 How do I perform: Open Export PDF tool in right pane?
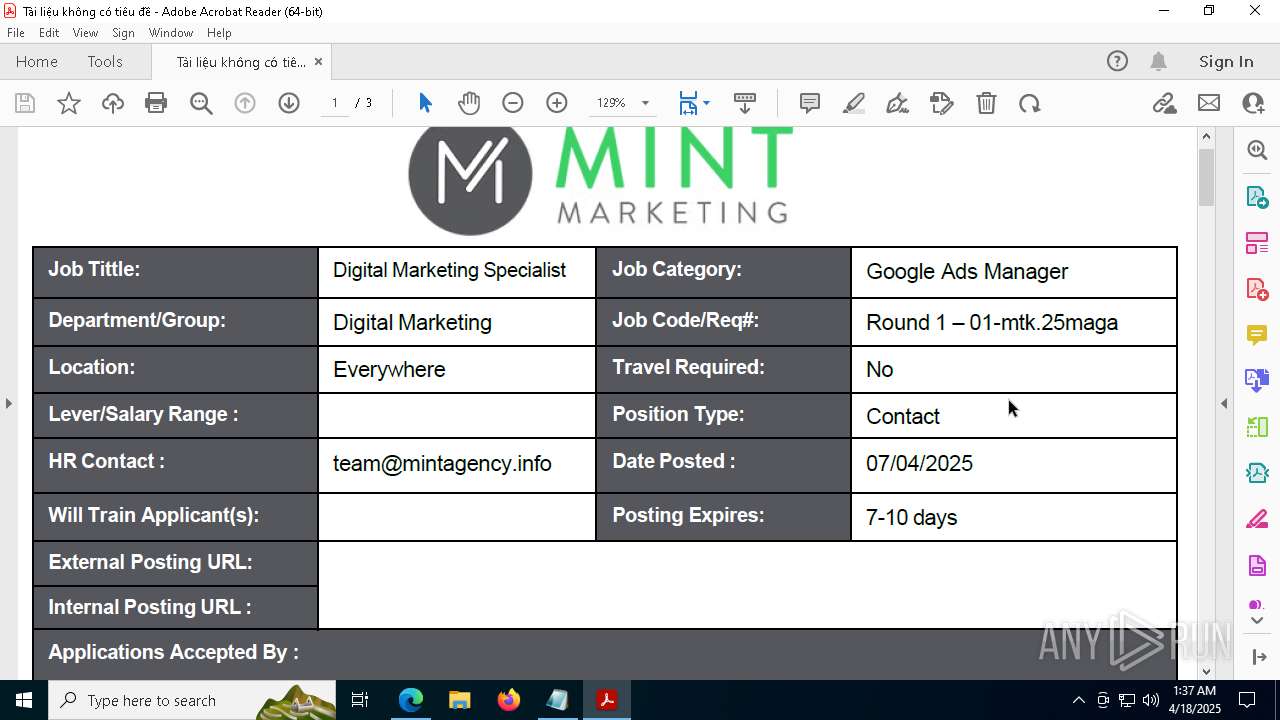pyautogui.click(x=1257, y=196)
